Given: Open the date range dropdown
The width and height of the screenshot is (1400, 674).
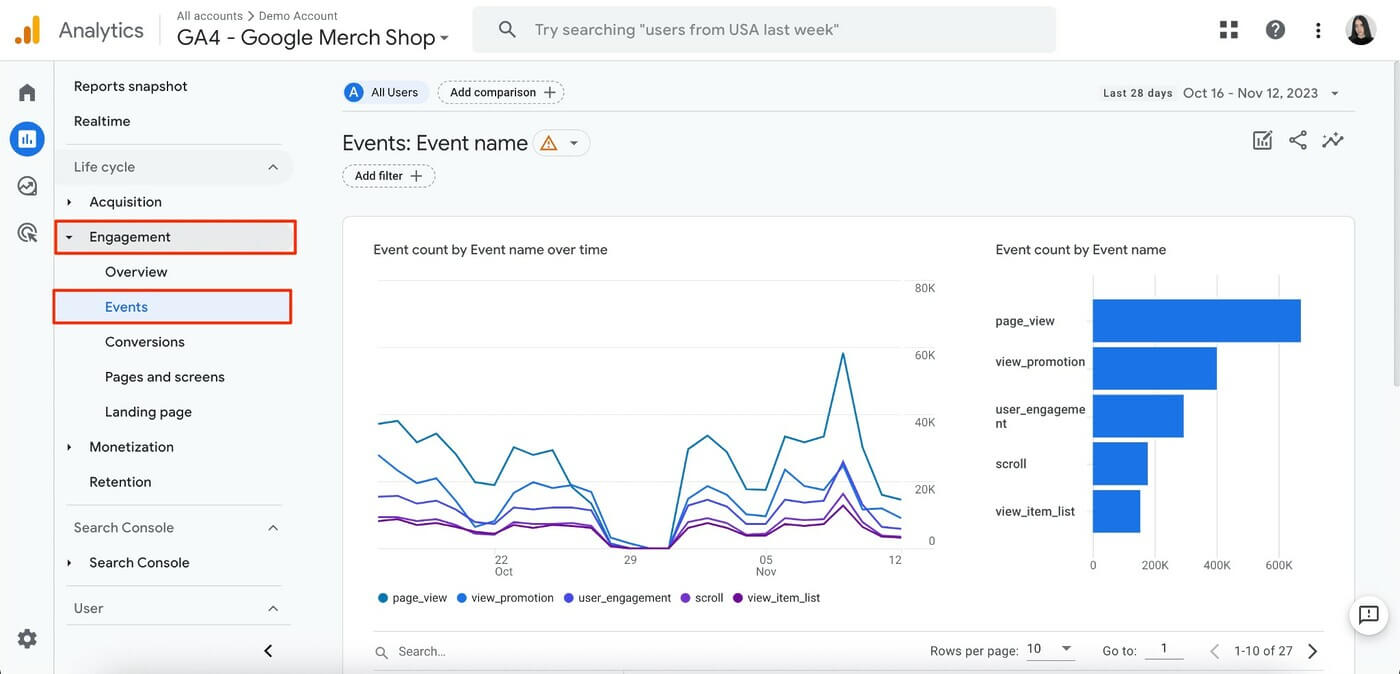Looking at the screenshot, I should [x=1260, y=93].
